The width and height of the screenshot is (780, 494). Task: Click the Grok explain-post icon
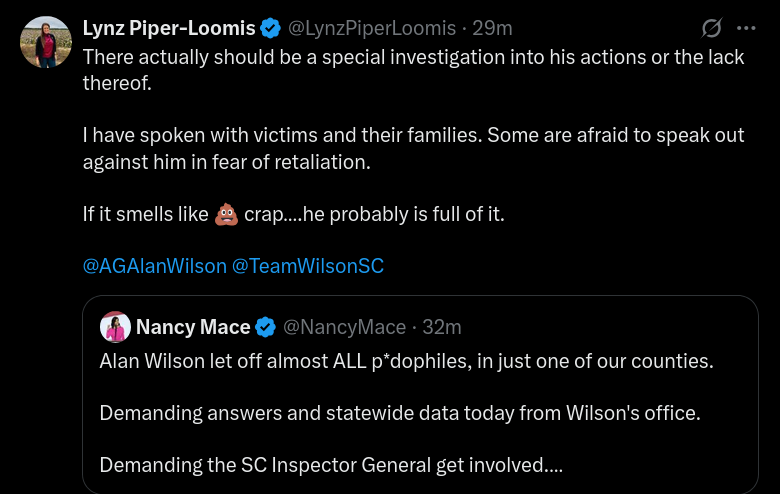point(712,28)
